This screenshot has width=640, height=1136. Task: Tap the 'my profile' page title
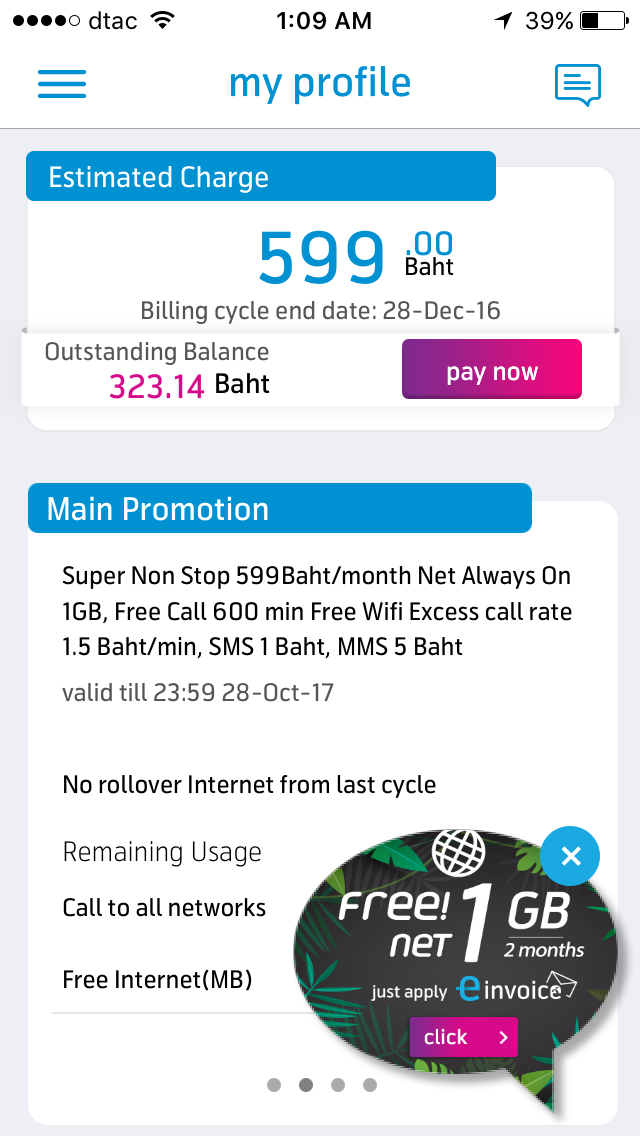pos(320,83)
